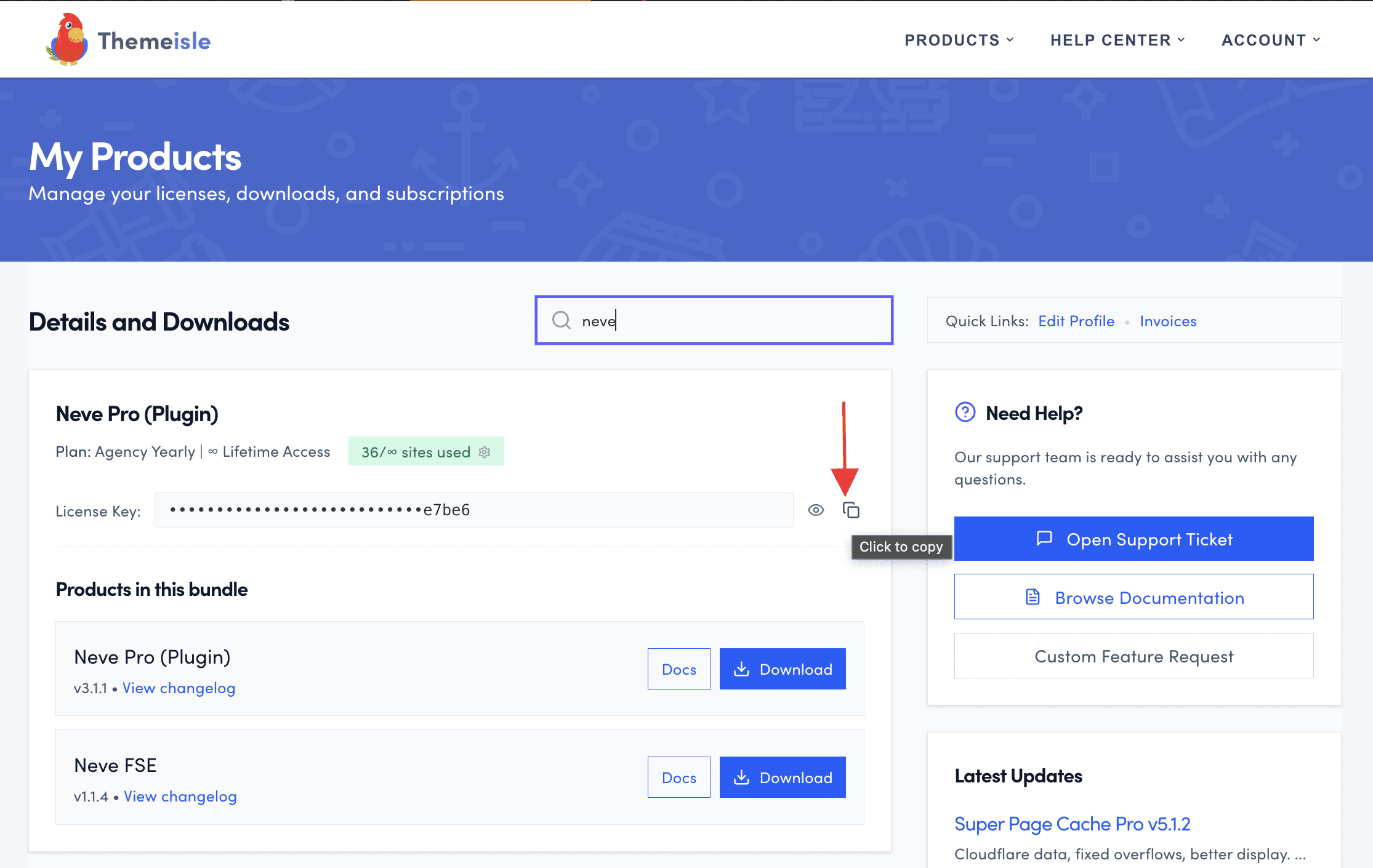Open sites used settings gear
The image size is (1373, 868).
pos(485,452)
